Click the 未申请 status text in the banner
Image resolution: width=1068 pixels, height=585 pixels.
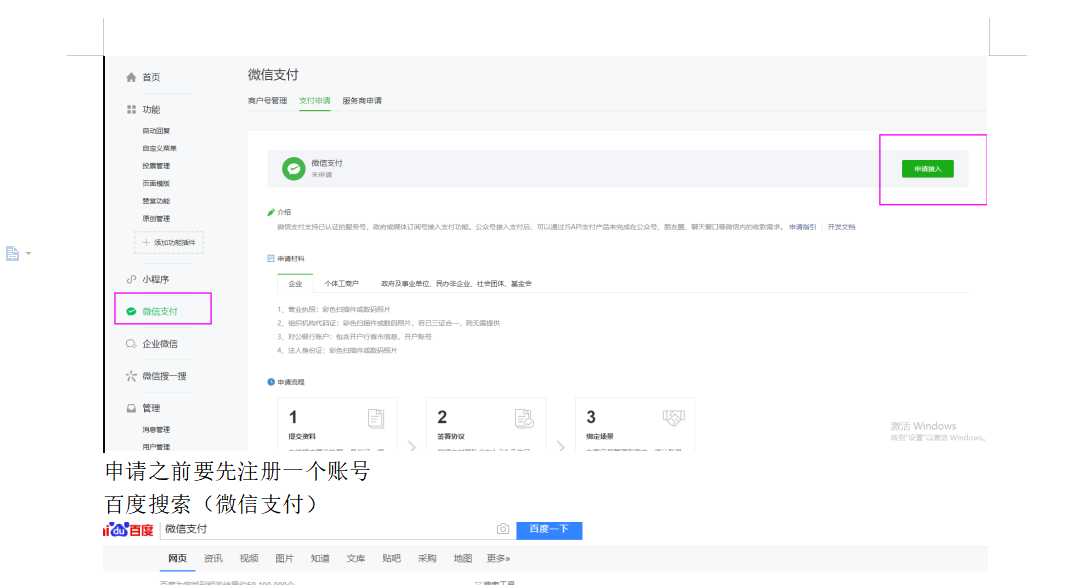point(321,175)
